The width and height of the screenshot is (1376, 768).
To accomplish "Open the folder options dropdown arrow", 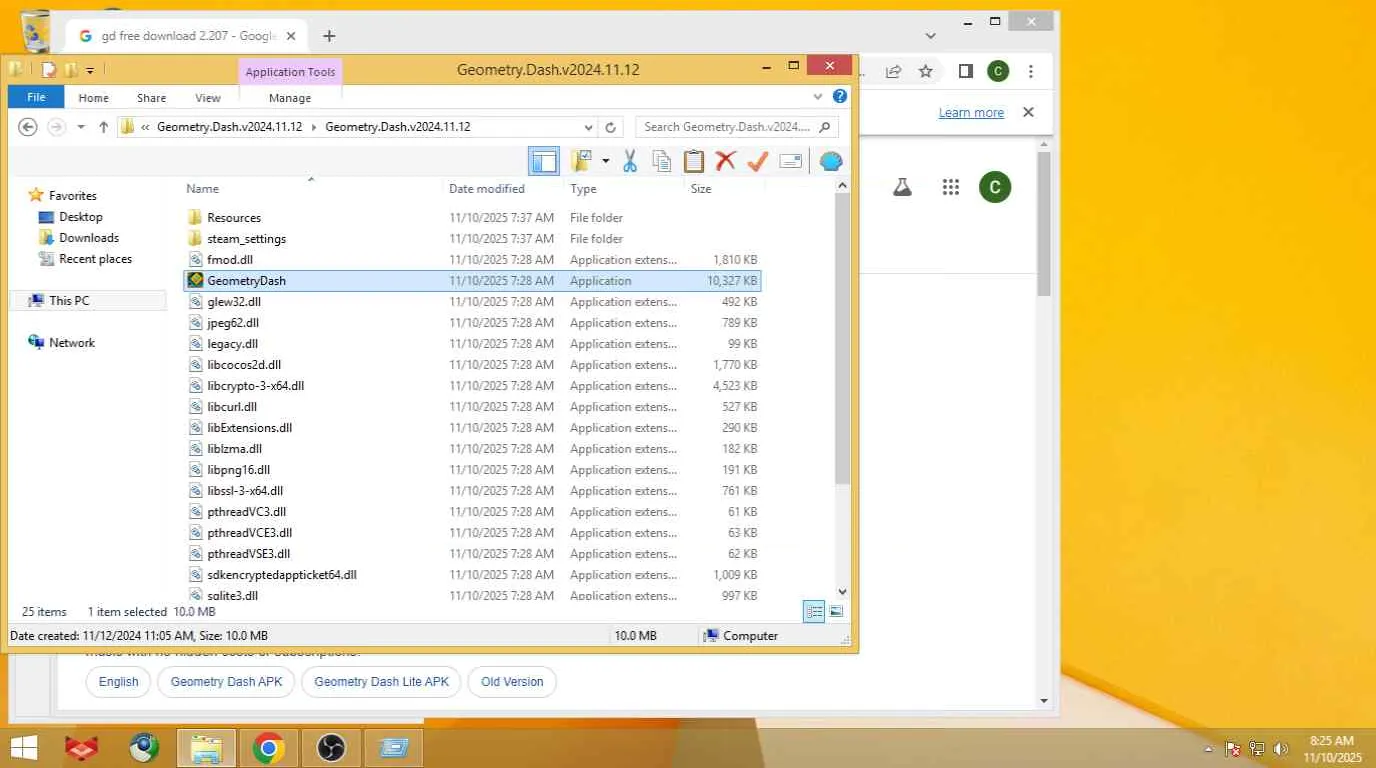I will (x=605, y=161).
